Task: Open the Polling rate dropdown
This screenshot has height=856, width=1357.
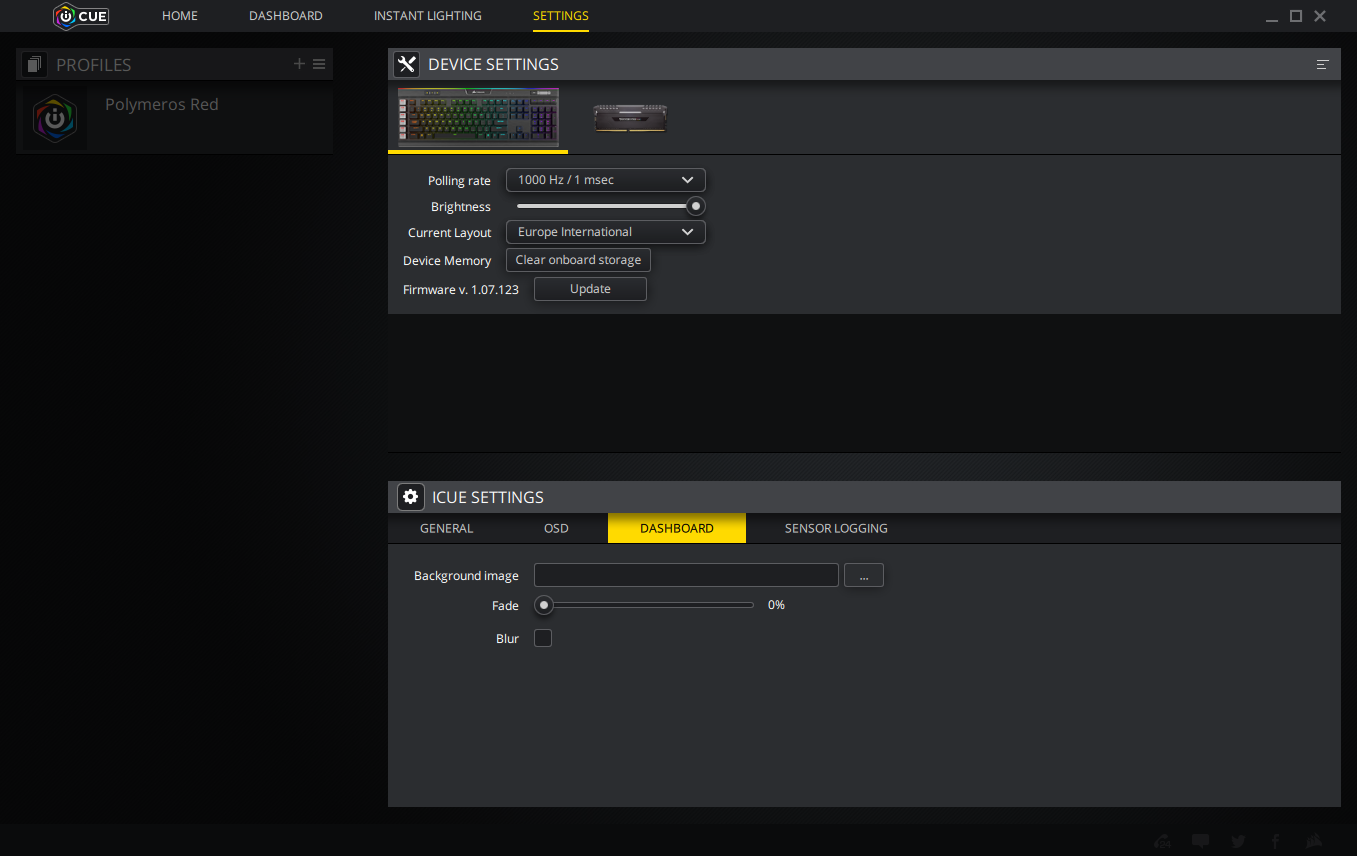Action: pyautogui.click(x=606, y=180)
